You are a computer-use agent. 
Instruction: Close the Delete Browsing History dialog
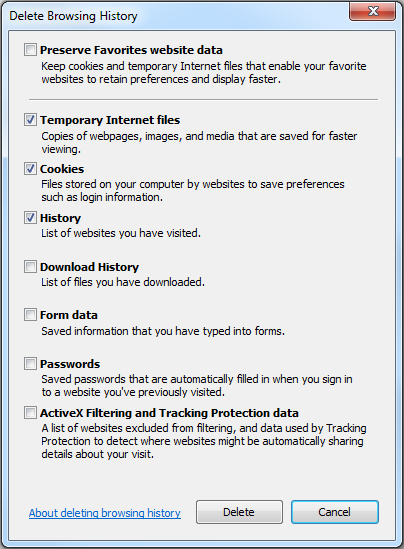(372, 11)
